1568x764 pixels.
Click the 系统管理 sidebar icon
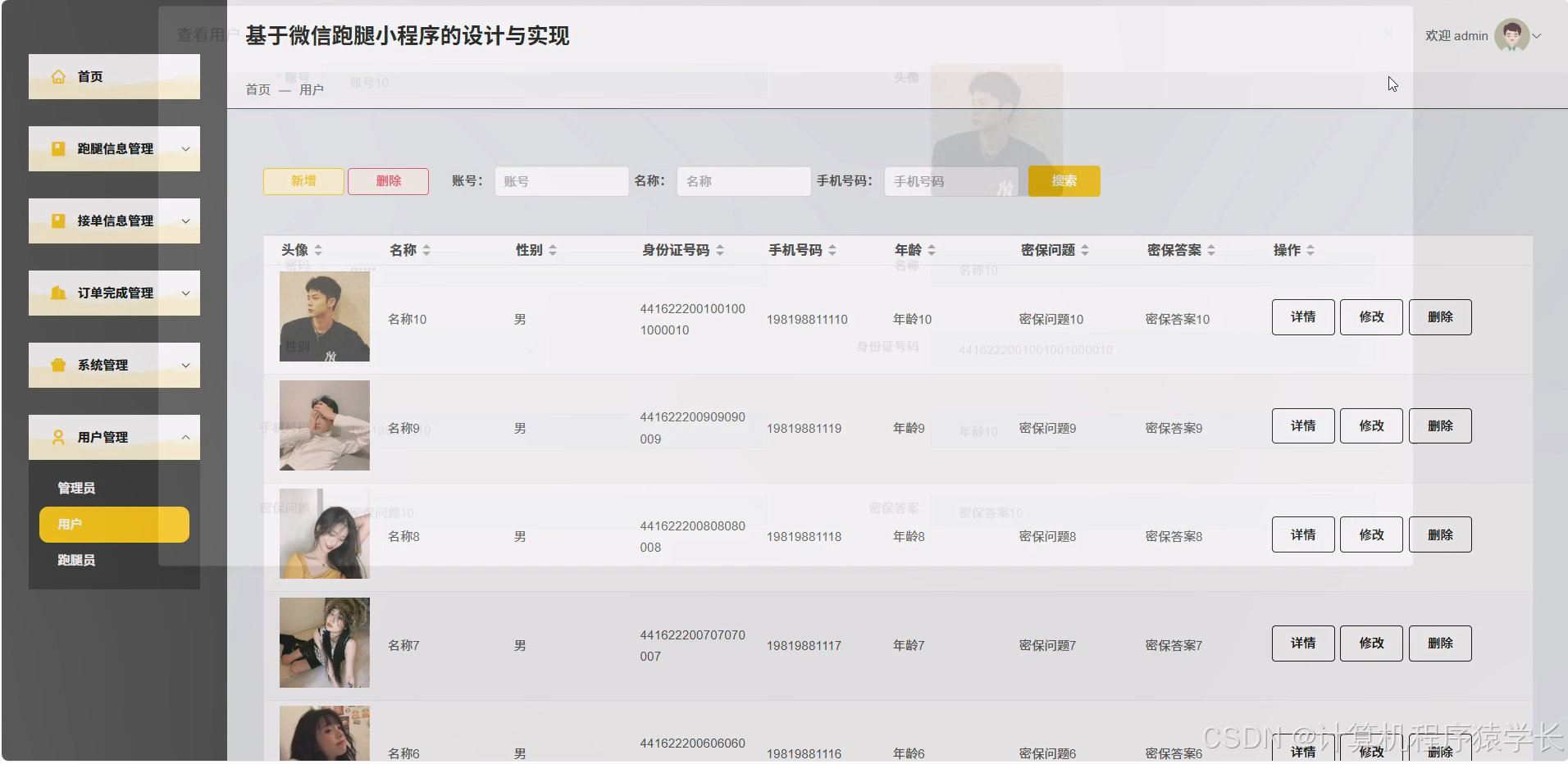(58, 365)
